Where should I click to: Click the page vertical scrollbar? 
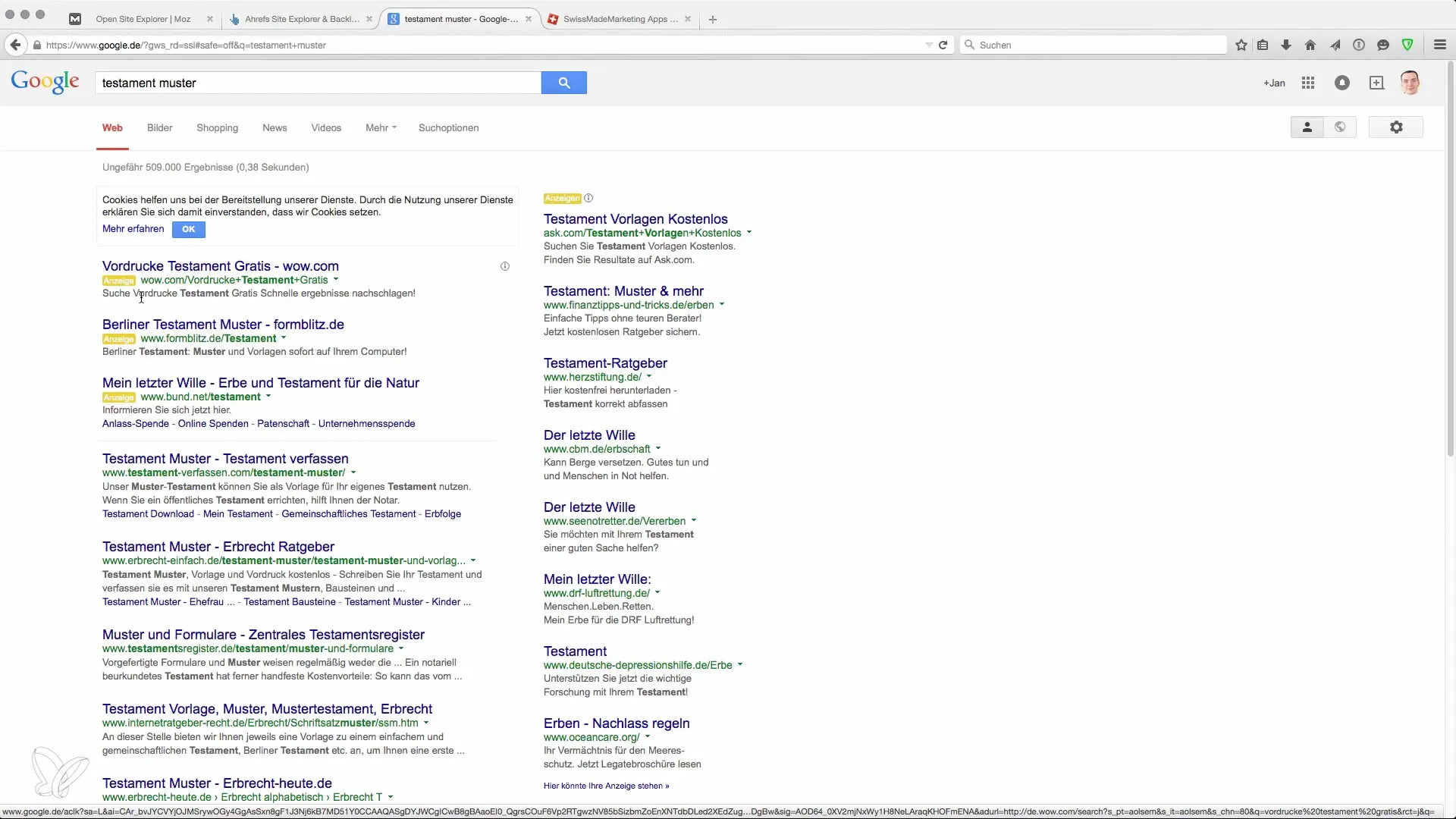click(1450, 258)
